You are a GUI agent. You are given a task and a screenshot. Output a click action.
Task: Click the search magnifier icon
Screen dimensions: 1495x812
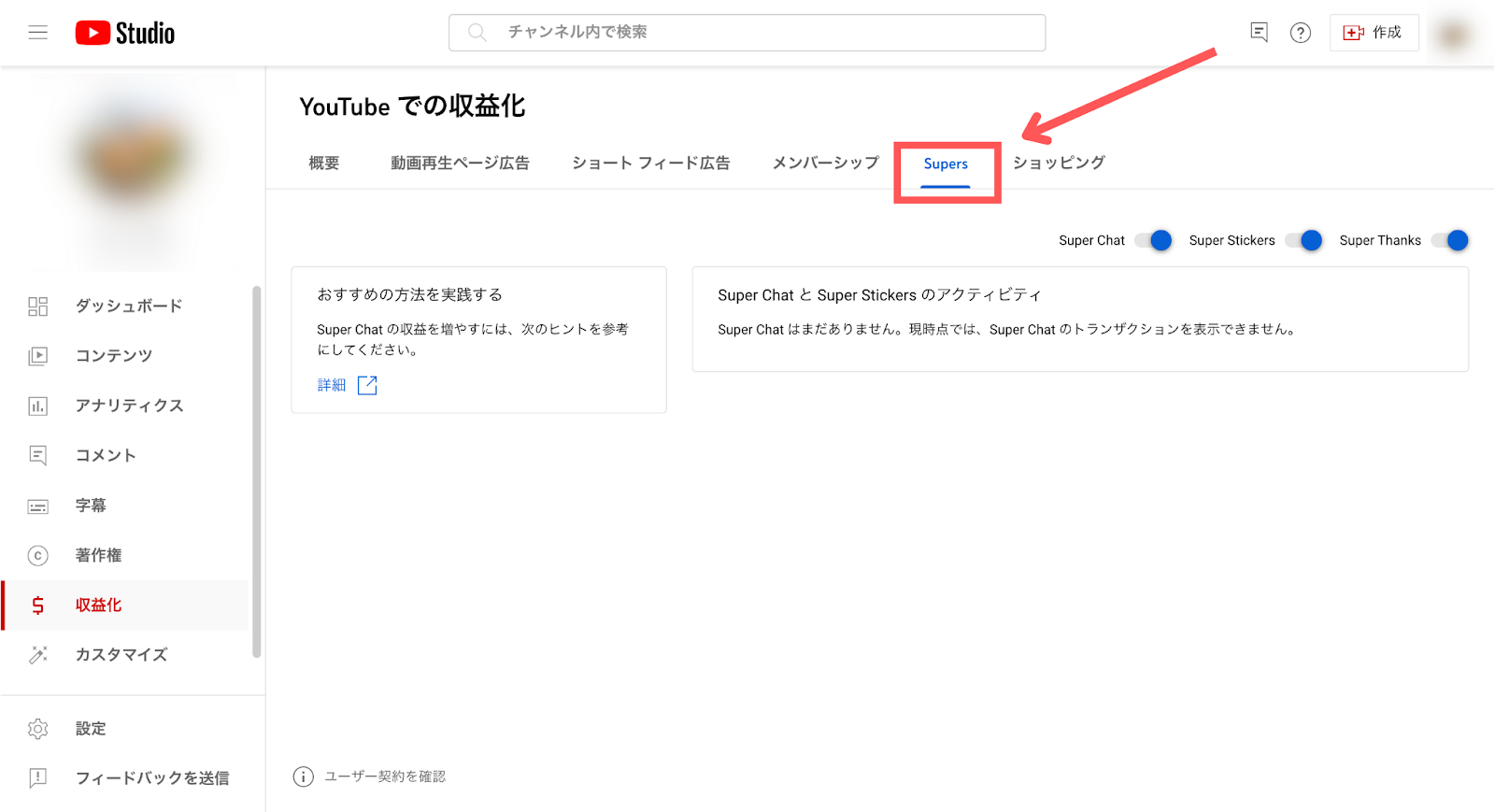pos(477,33)
